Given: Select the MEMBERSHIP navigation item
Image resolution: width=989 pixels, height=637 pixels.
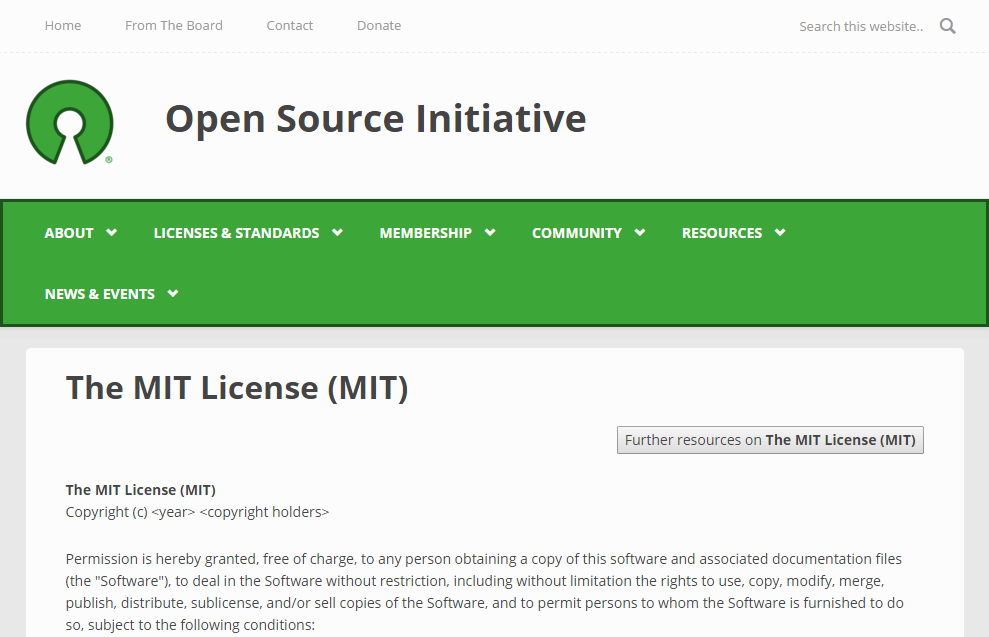Looking at the screenshot, I should pyautogui.click(x=425, y=233).
